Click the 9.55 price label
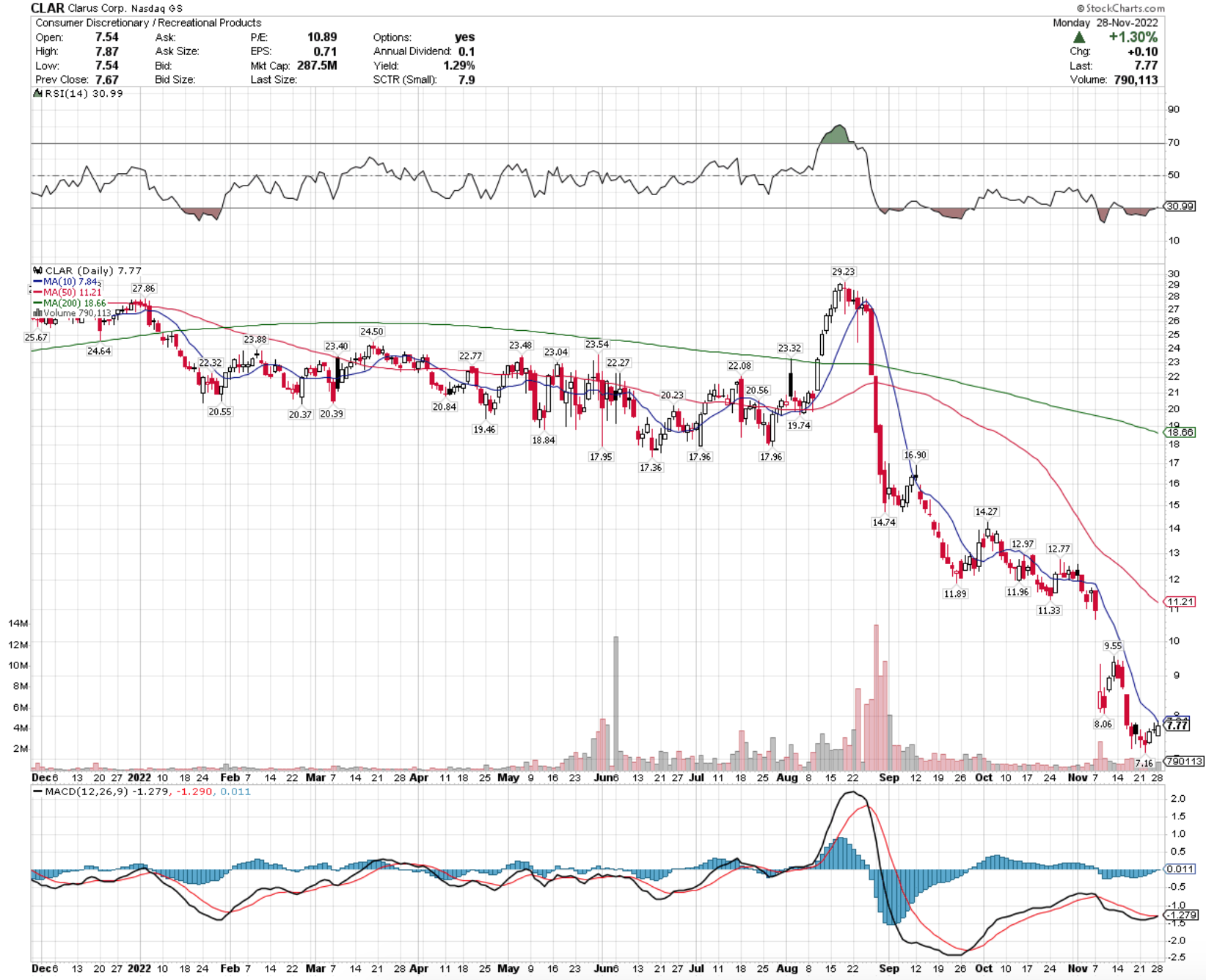1206x980 pixels. click(x=1113, y=646)
